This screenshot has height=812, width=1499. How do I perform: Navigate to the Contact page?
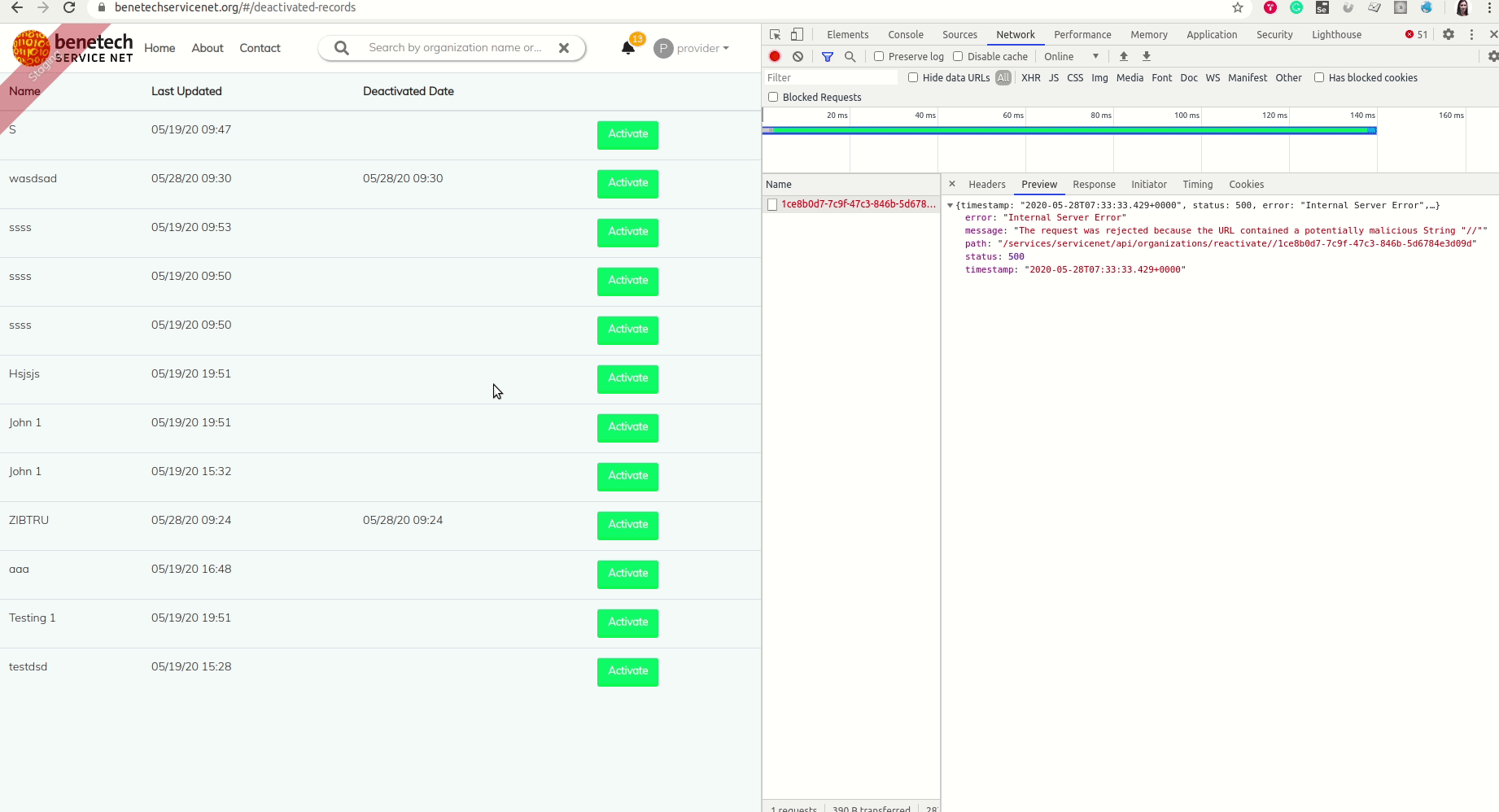(259, 48)
